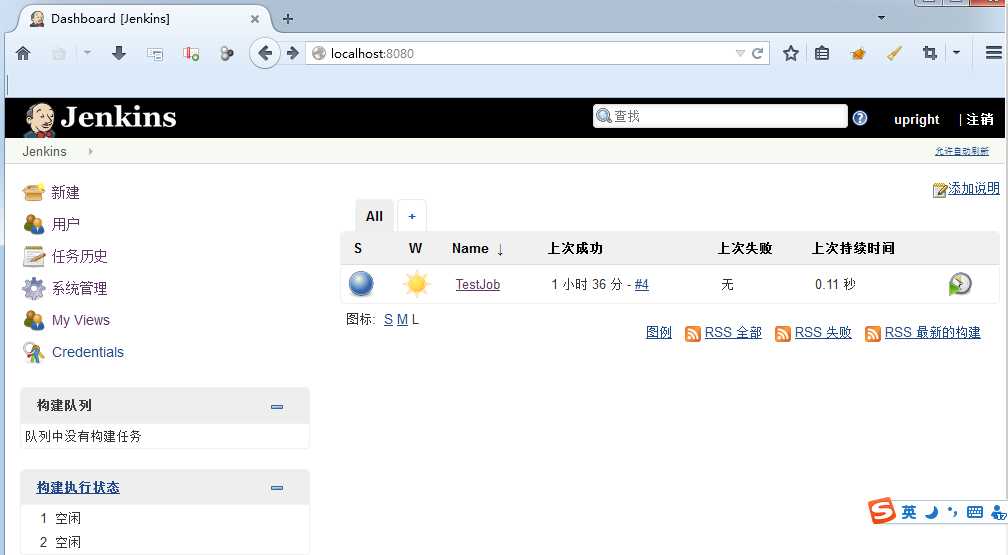This screenshot has height=555, width=1008.
Task: Select the All view tab
Action: (x=374, y=216)
